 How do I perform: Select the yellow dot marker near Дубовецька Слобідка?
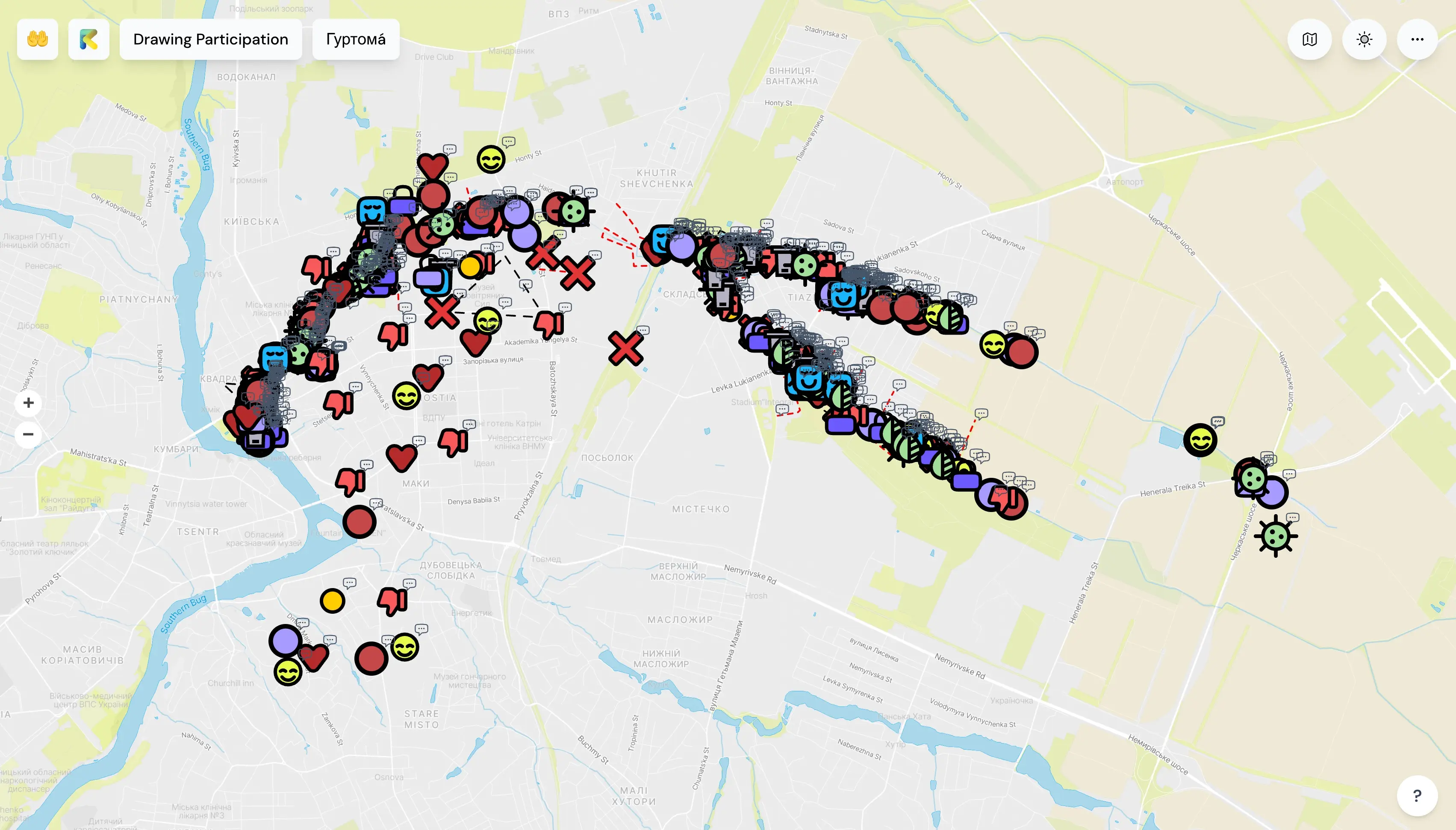(x=332, y=601)
